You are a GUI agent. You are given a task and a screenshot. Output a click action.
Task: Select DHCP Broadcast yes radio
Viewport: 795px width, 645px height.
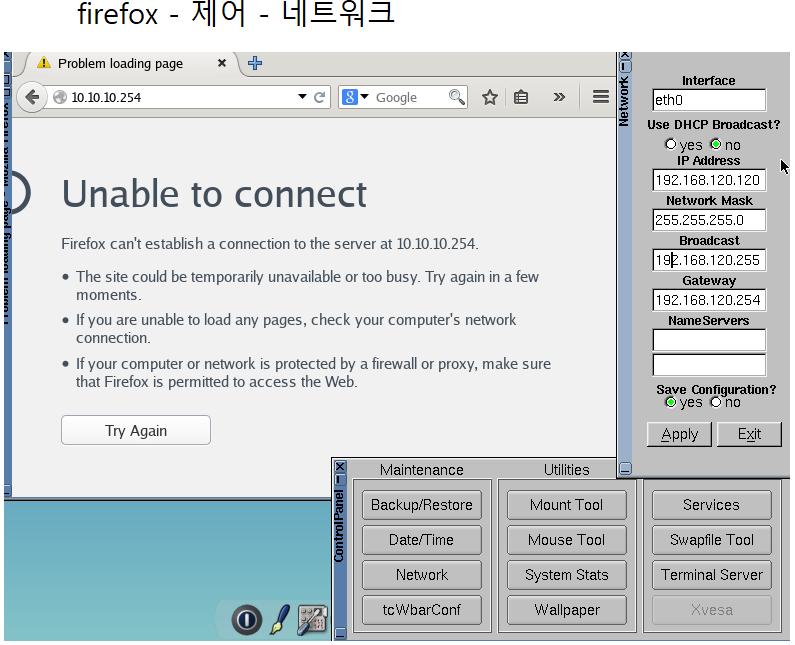pos(670,145)
